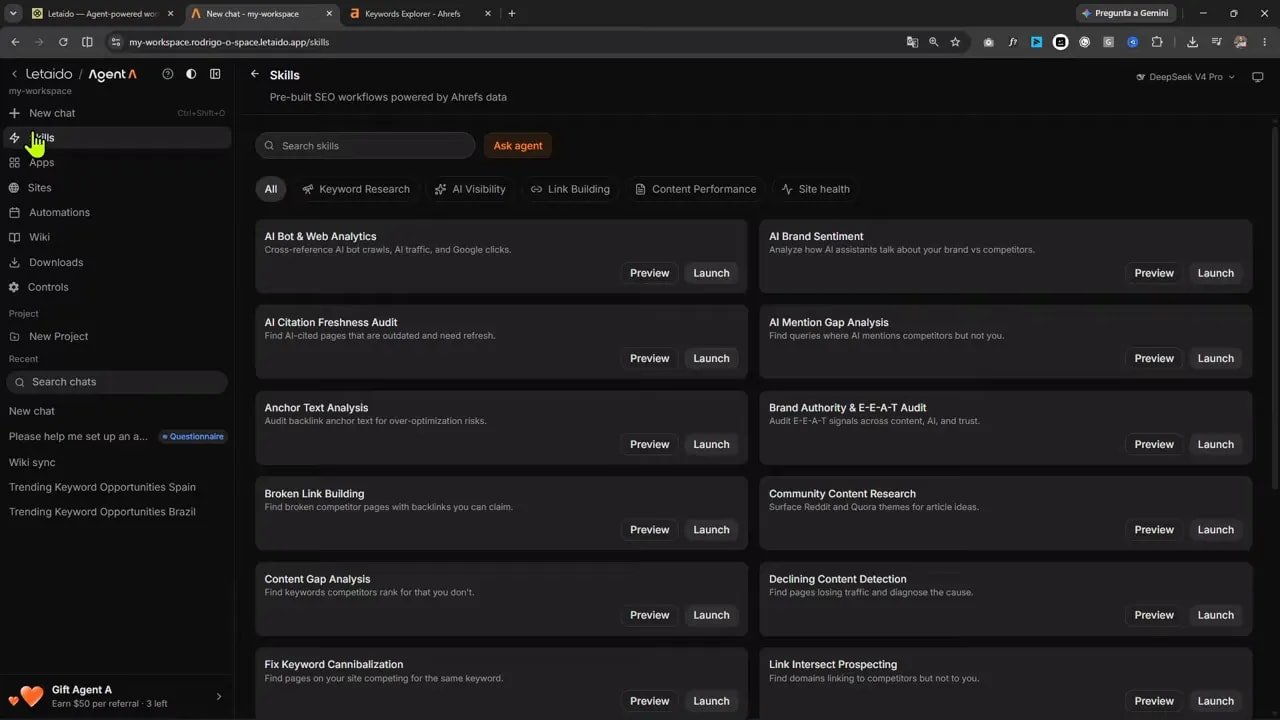Click the Chrome media control icon
The height and width of the screenshot is (720, 1280).
[x=1216, y=42]
